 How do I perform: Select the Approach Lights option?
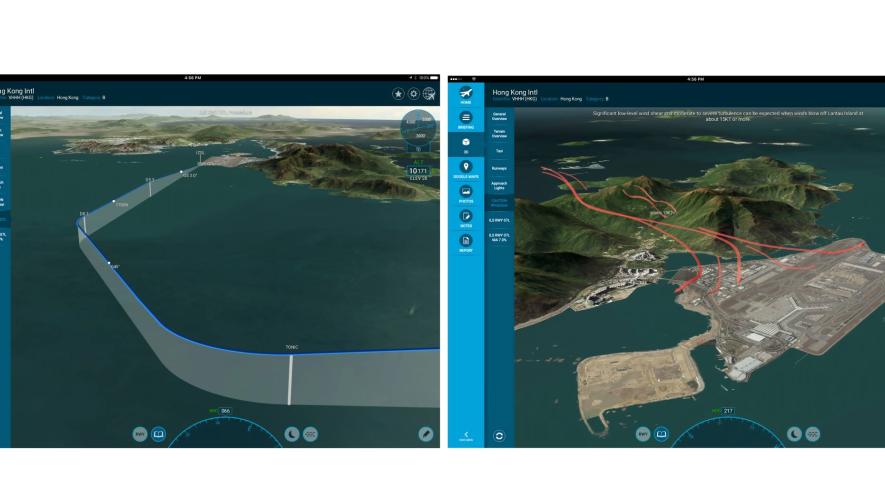click(499, 186)
